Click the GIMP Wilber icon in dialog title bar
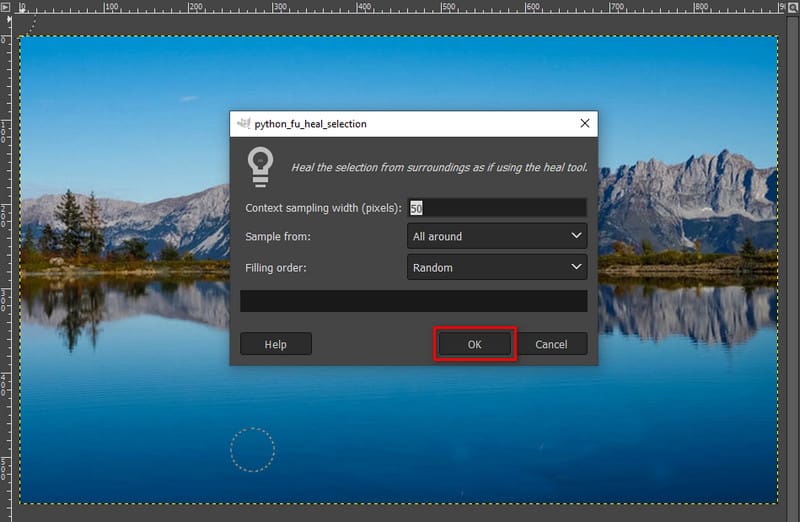This screenshot has width=800, height=522. coord(244,124)
